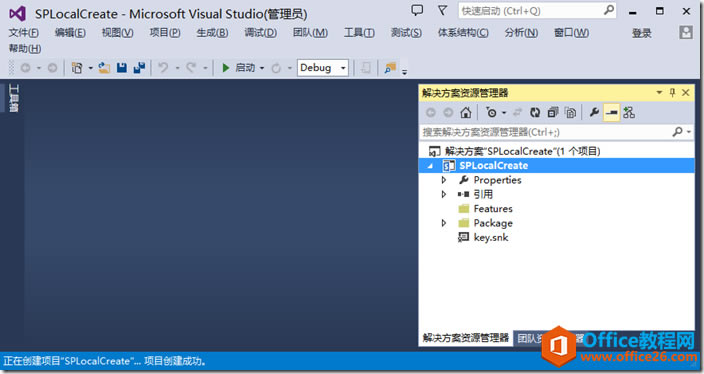
Task: Click the Solution Explorer Home icon
Action: pyautogui.click(x=466, y=112)
